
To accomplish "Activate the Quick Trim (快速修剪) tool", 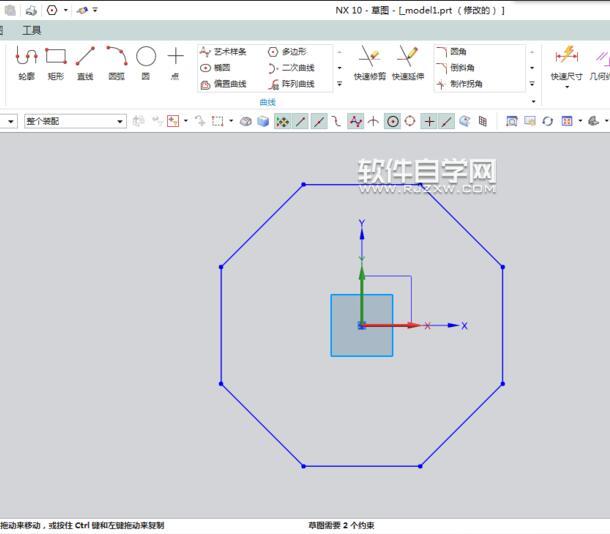I will pos(370,63).
